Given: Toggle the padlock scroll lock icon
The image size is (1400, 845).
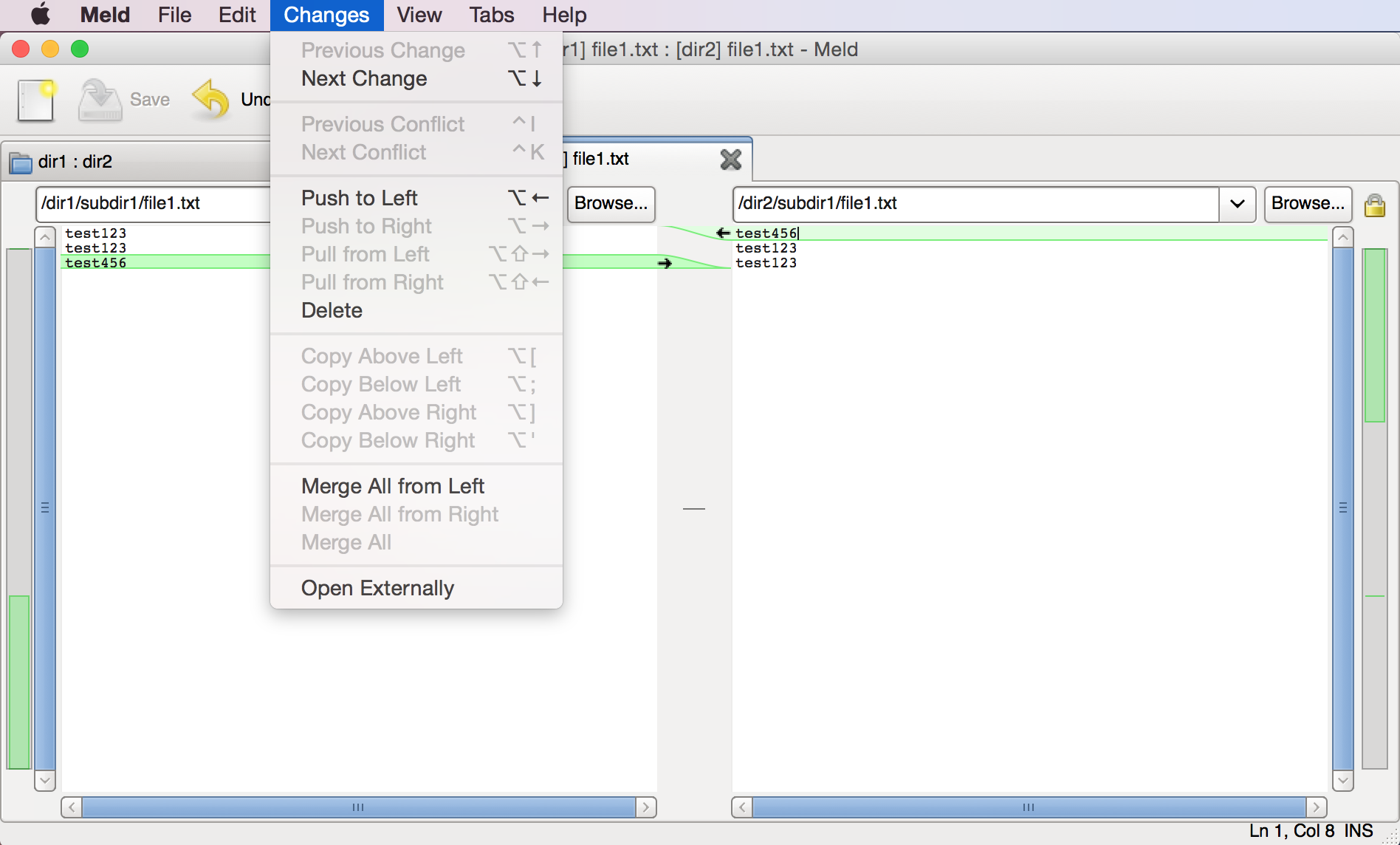Looking at the screenshot, I should (1374, 205).
